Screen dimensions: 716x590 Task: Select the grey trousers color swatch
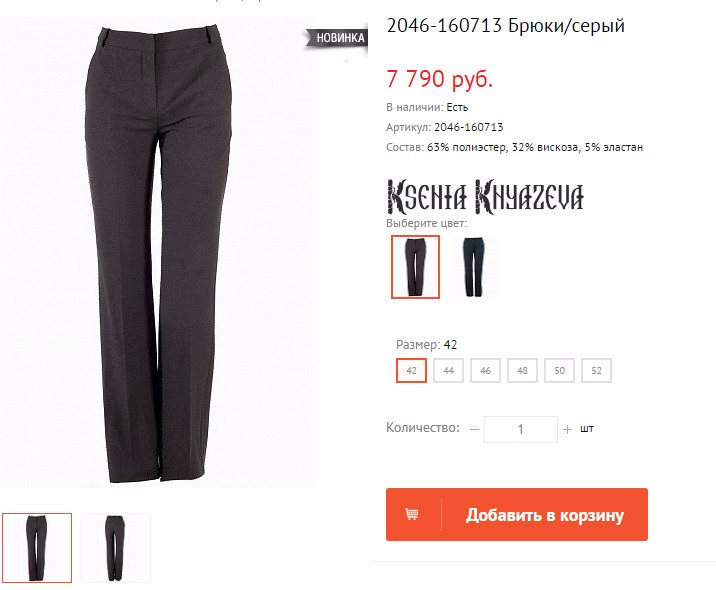click(x=415, y=267)
